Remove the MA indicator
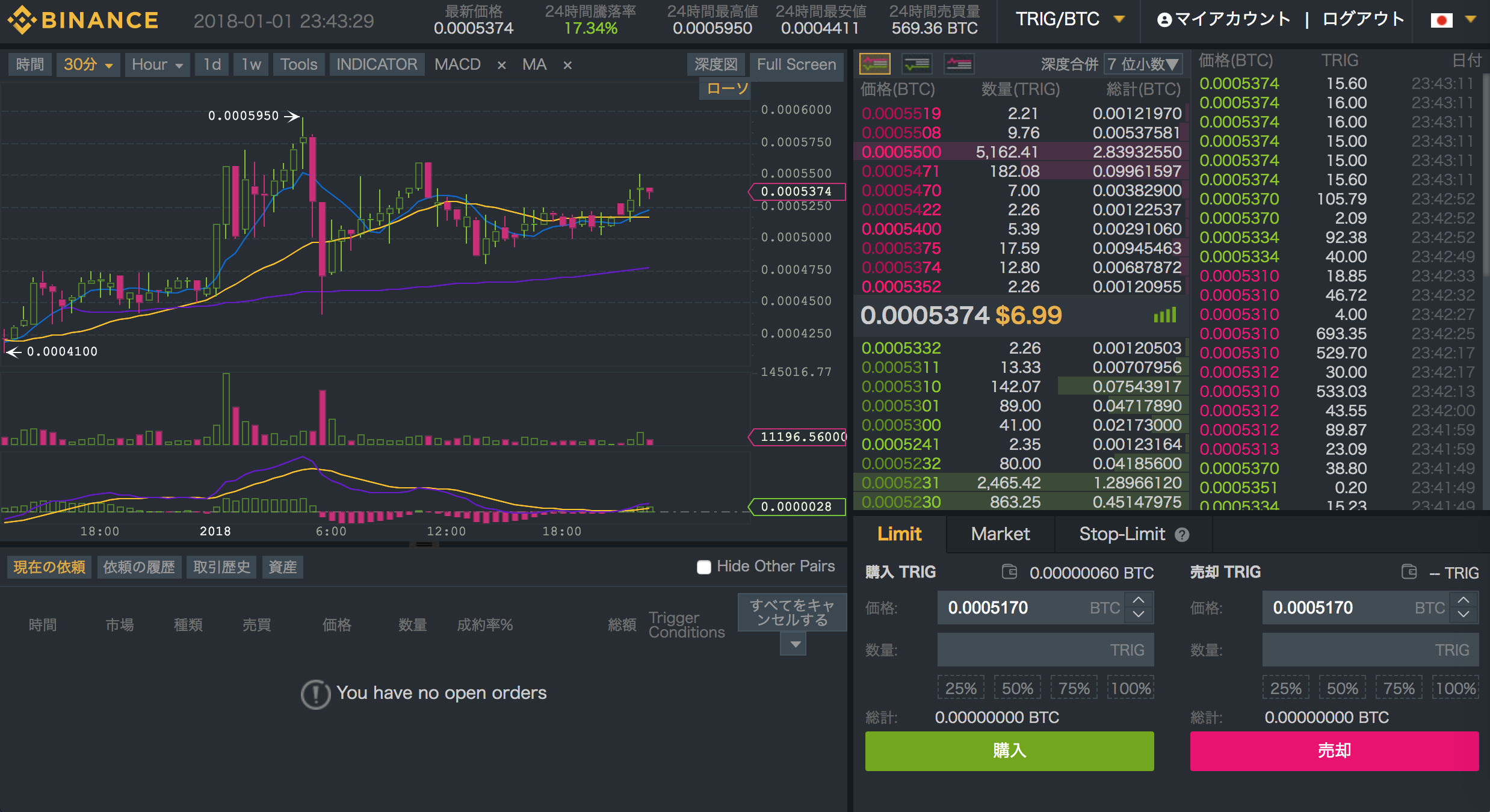 pyautogui.click(x=567, y=65)
